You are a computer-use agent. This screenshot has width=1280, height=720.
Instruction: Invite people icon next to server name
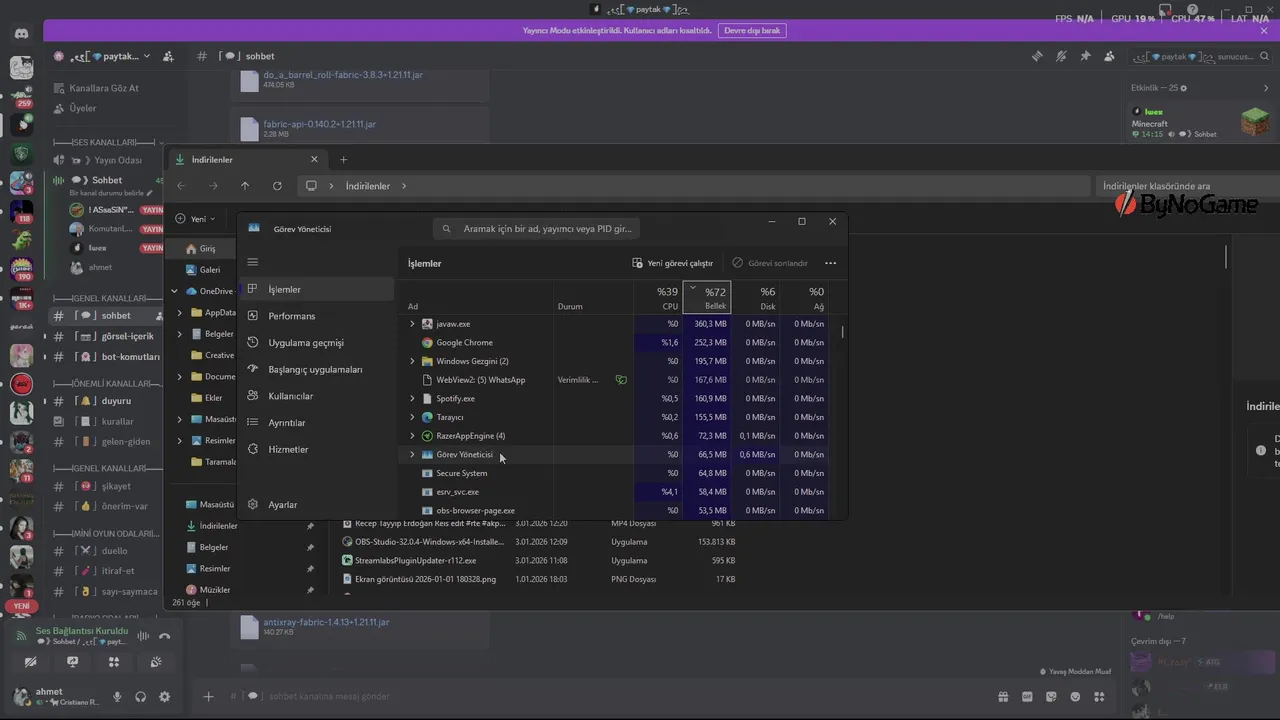coord(168,56)
